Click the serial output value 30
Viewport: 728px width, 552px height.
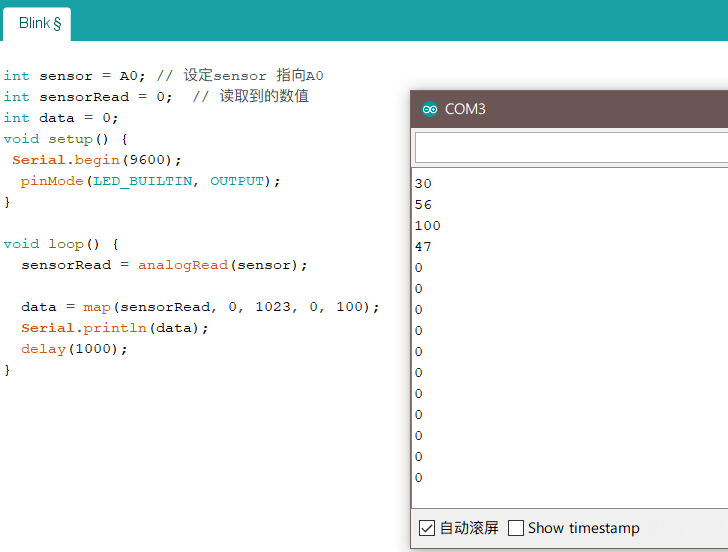(x=423, y=183)
